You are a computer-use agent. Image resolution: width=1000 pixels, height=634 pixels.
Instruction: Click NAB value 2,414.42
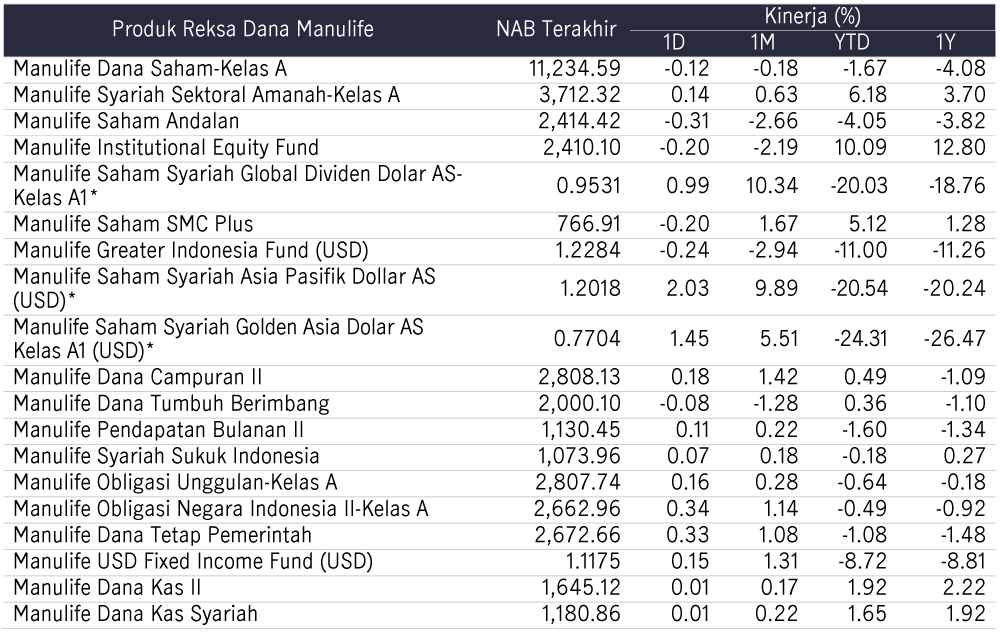[x=580, y=121]
